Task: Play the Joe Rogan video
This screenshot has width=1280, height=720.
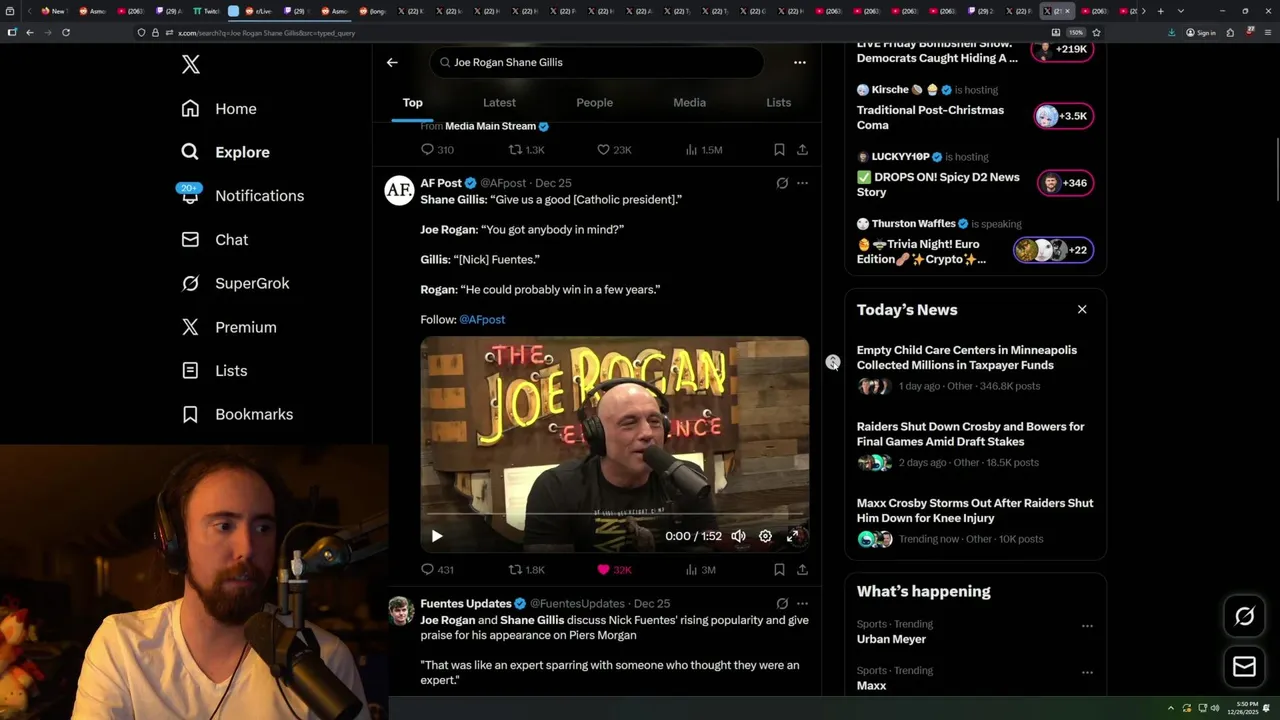Action: point(437,536)
